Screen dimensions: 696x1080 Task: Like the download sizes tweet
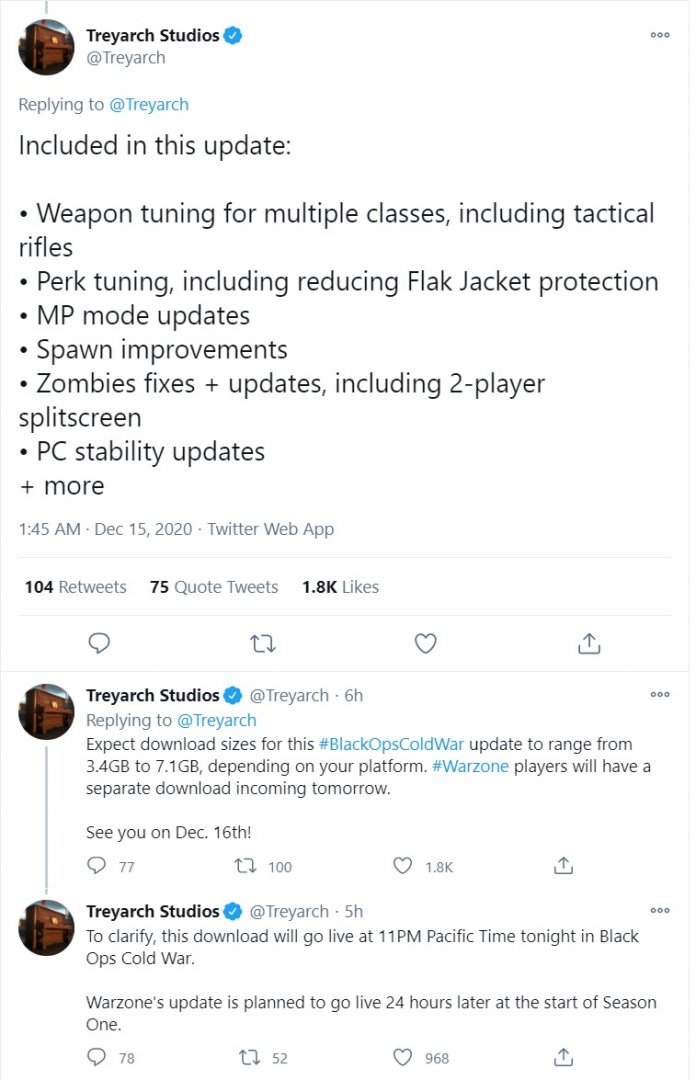coord(403,866)
